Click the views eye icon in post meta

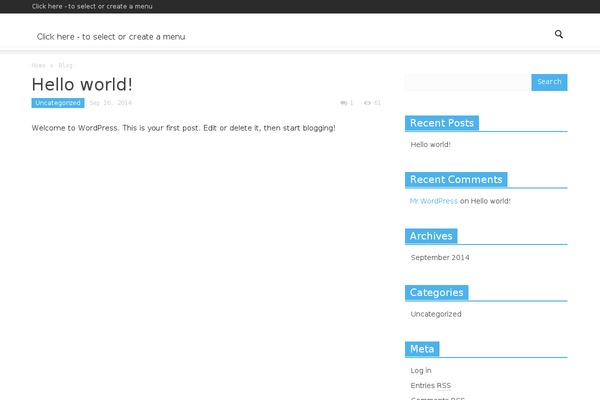click(x=368, y=103)
